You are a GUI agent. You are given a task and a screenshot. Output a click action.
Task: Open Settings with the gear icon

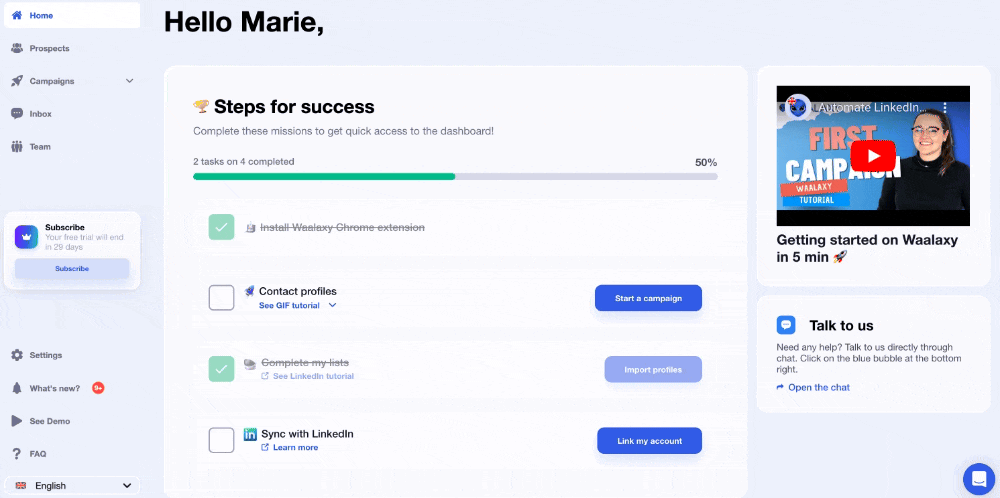pos(17,355)
